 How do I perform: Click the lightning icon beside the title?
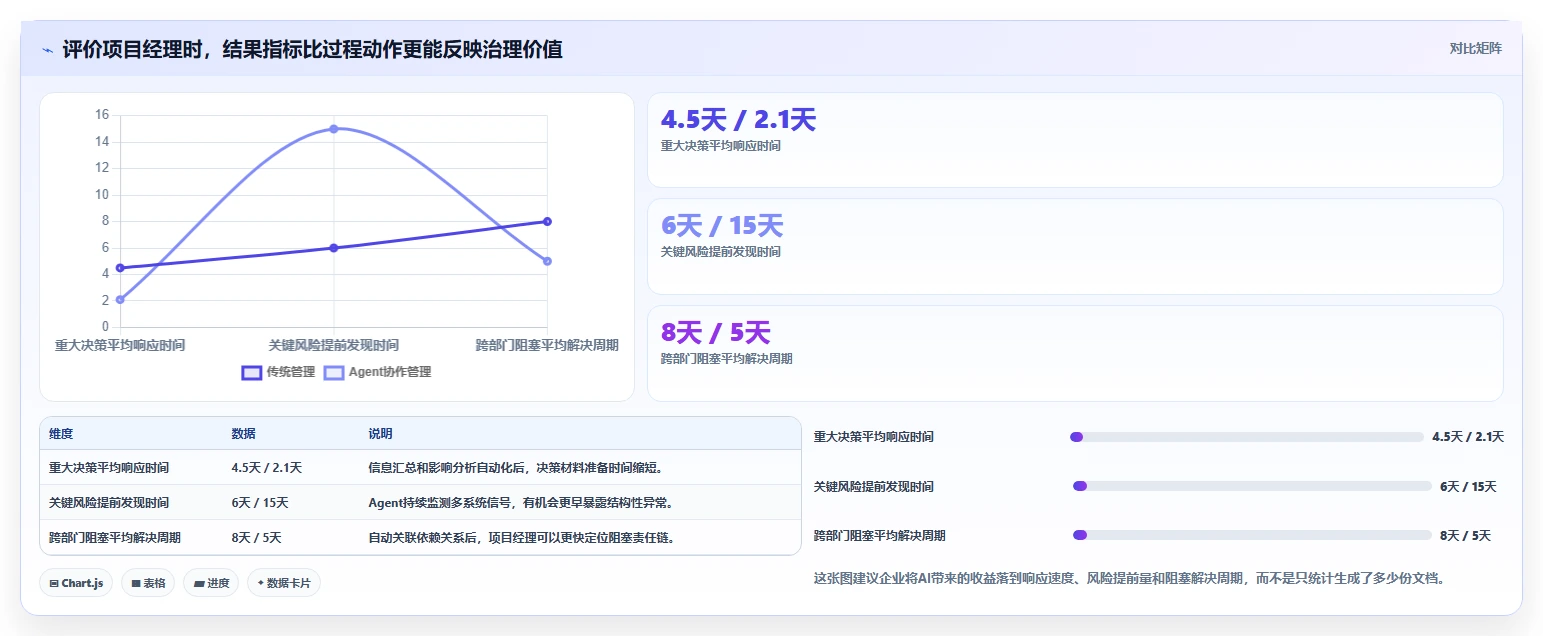[x=48, y=50]
